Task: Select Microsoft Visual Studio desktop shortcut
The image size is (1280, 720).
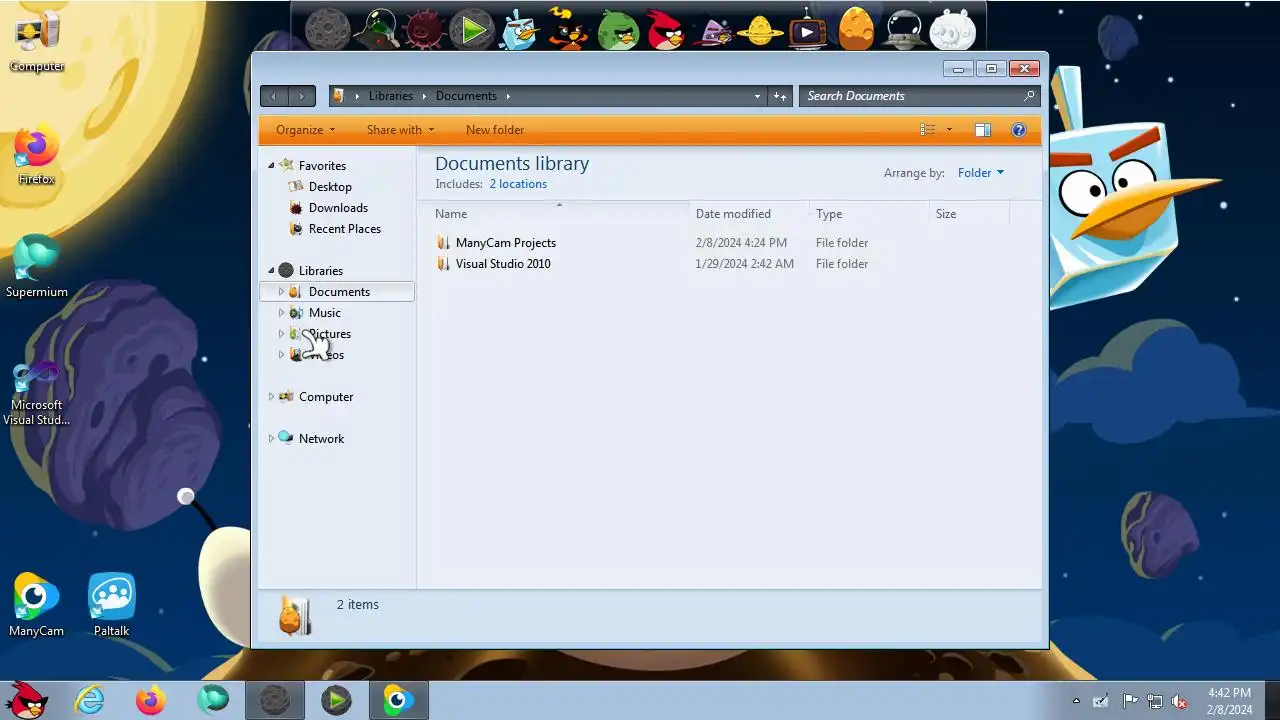Action: coord(37,393)
